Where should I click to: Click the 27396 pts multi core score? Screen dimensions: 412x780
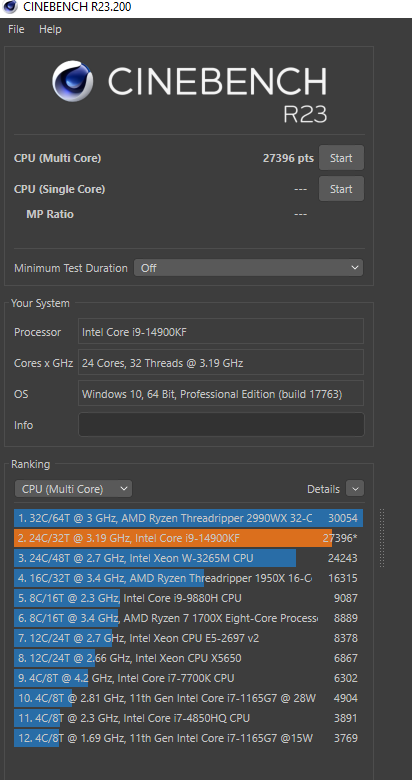(288, 158)
